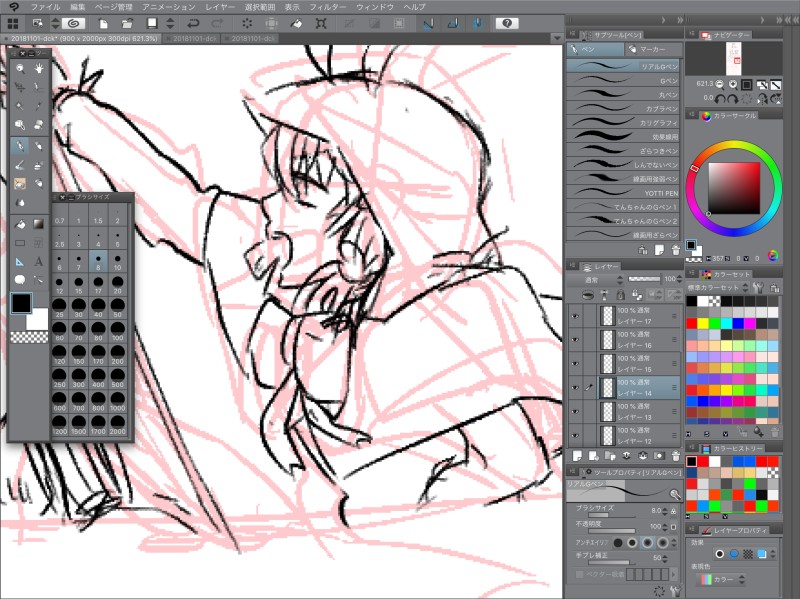Hide layer レイヤー 14 with eye icon
The width and height of the screenshot is (800, 599).
(x=576, y=388)
